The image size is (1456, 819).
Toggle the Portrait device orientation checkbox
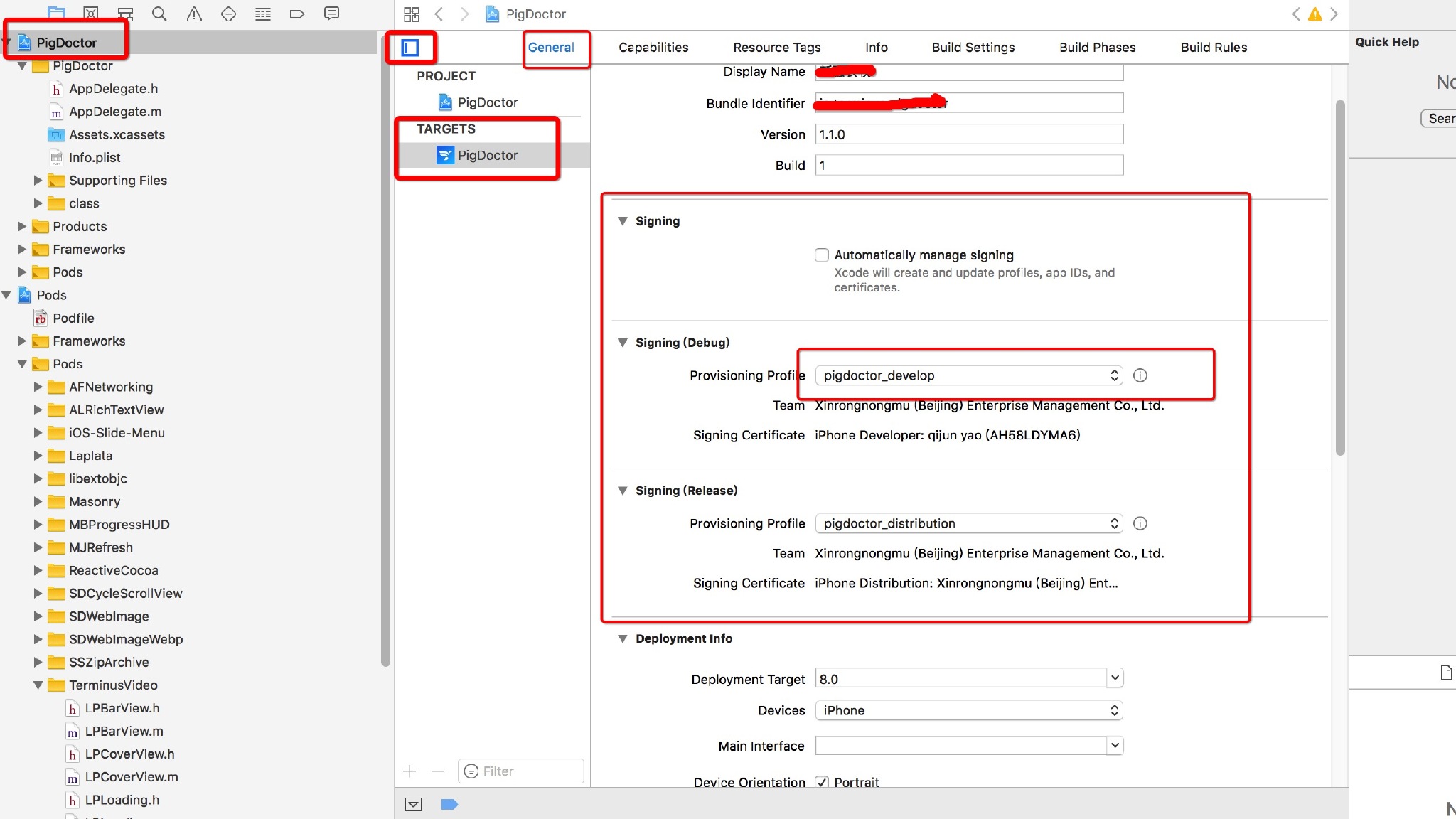coord(822,782)
